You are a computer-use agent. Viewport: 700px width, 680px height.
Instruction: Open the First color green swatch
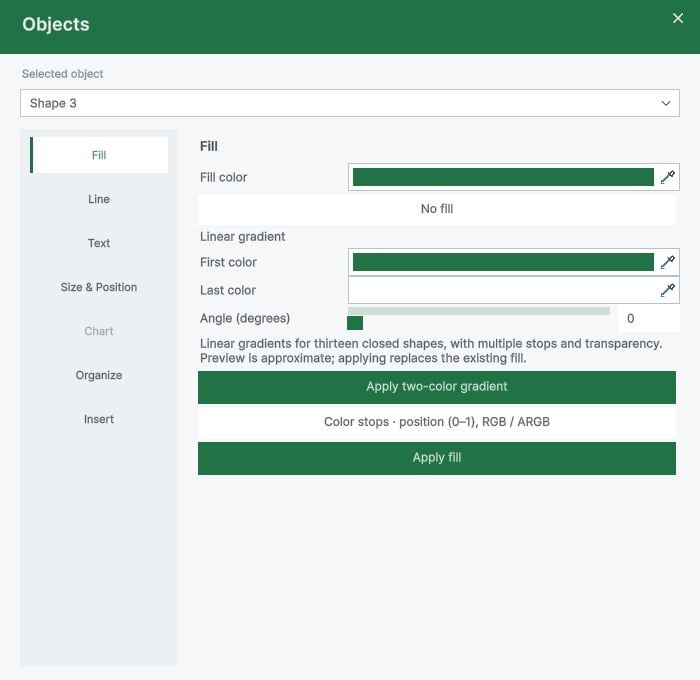coord(503,262)
